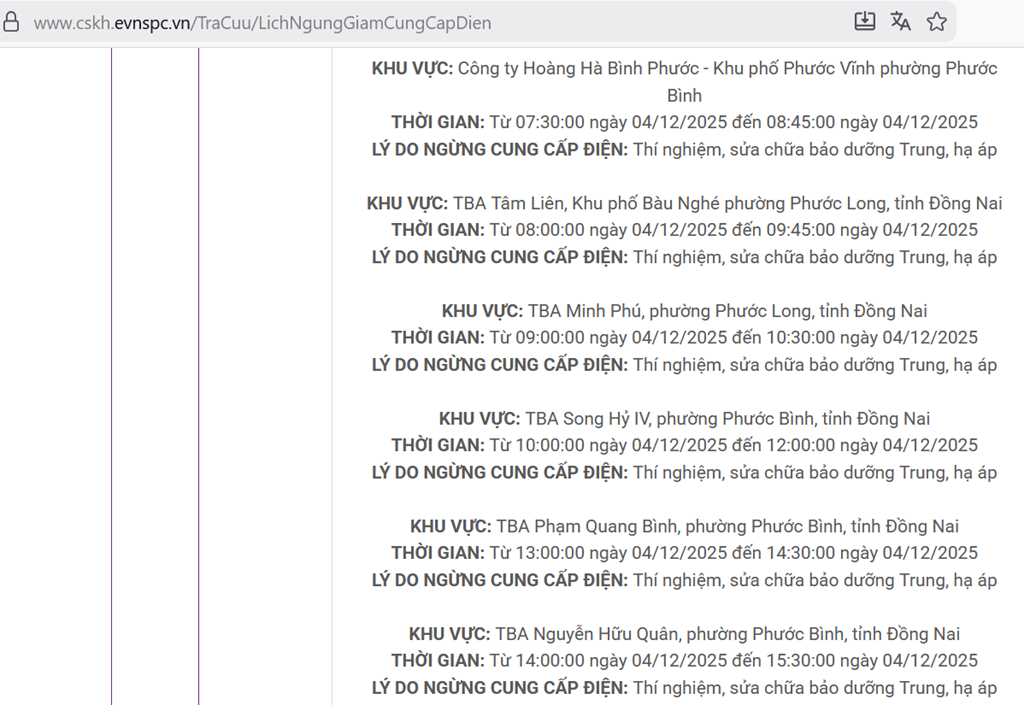Viewport: 1024px width, 705px height.
Task: Click the install app icon in address bar
Action: coord(864,22)
